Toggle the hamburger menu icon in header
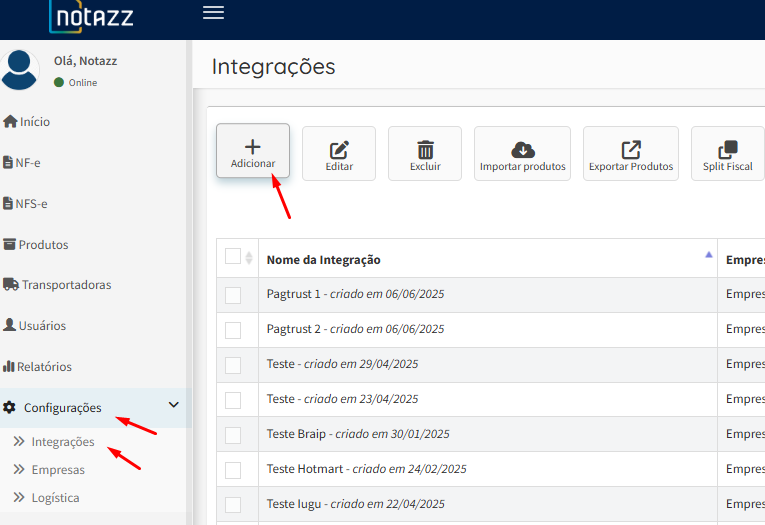Screen dimensions: 765x525 213,13
